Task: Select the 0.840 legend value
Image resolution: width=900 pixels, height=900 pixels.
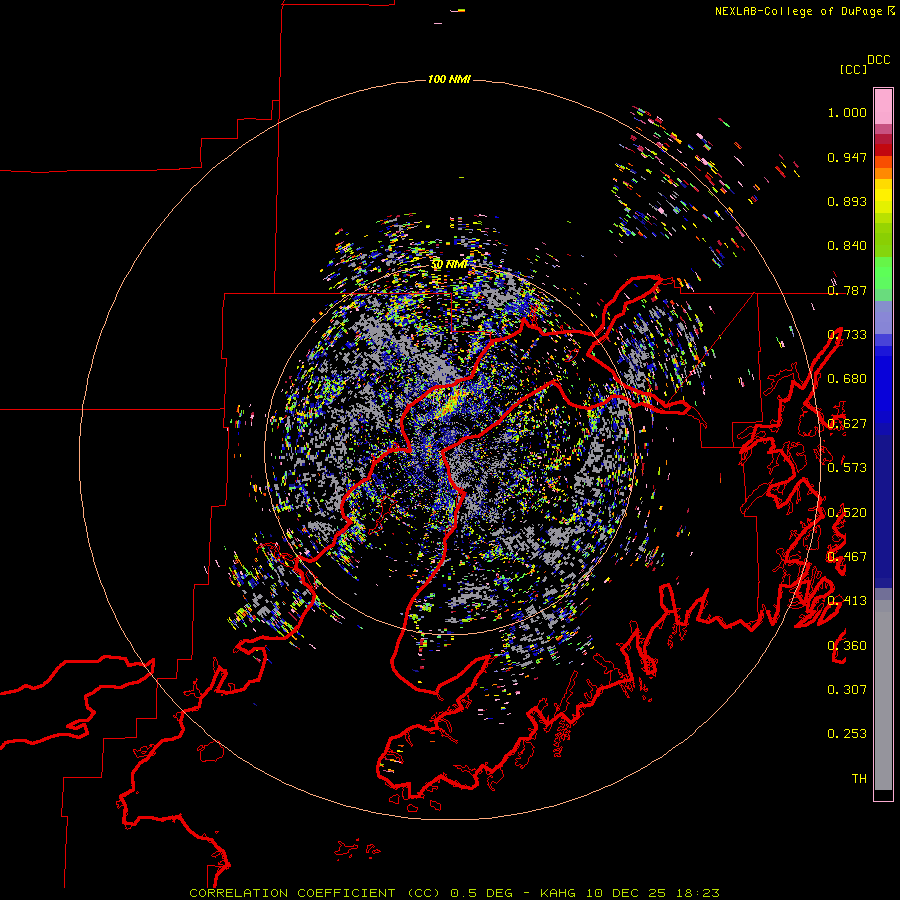Action: [x=847, y=246]
